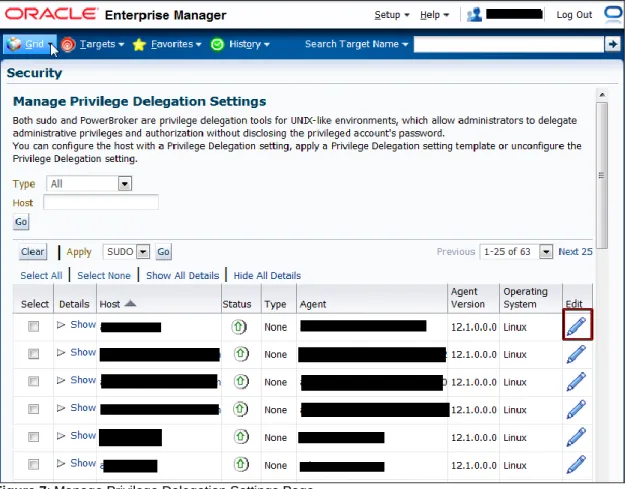
Task: Click the scrollbar up arrow
Action: pyautogui.click(x=602, y=95)
